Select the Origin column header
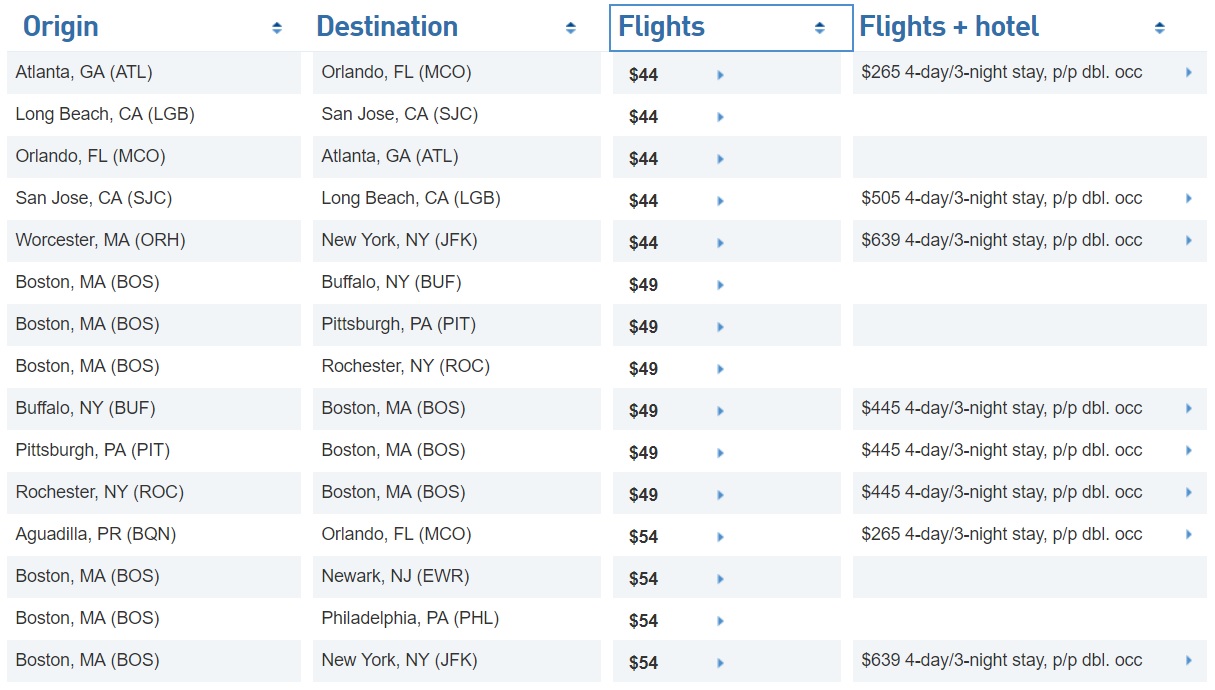1215x690 pixels. (61, 27)
